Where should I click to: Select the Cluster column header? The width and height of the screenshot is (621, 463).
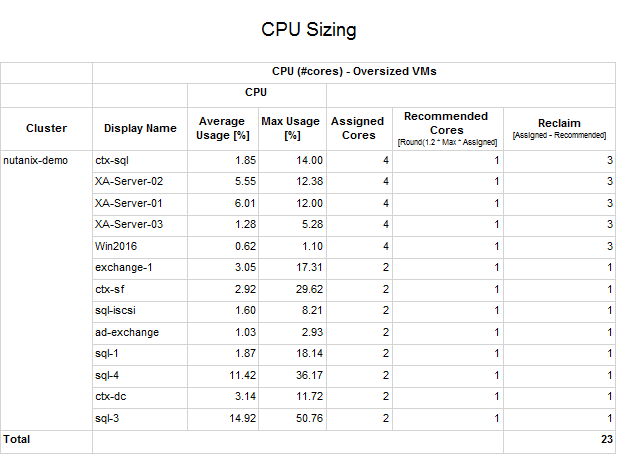pyautogui.click(x=47, y=128)
